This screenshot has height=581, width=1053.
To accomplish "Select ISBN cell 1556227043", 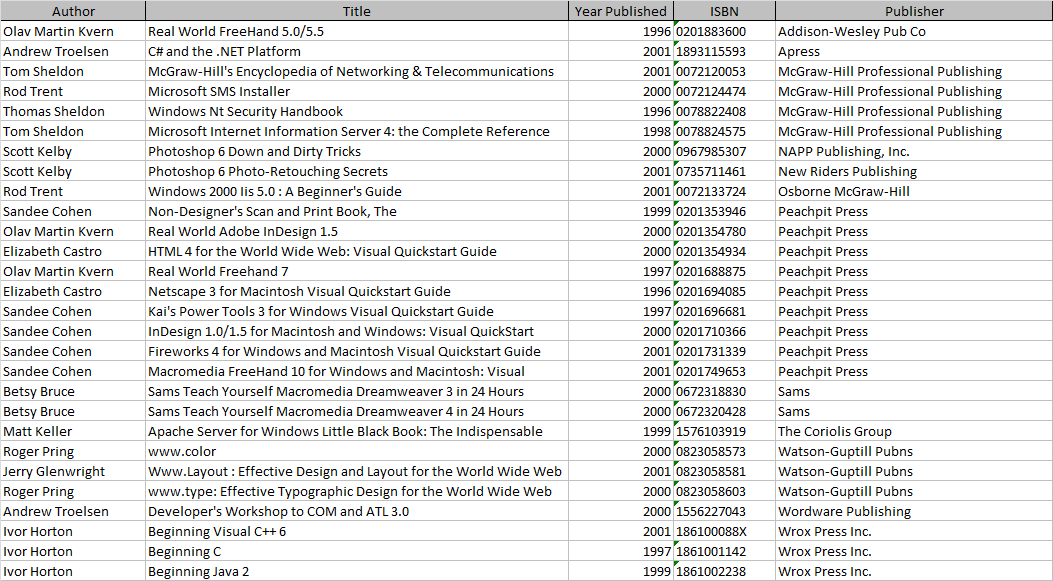I will click(724, 511).
